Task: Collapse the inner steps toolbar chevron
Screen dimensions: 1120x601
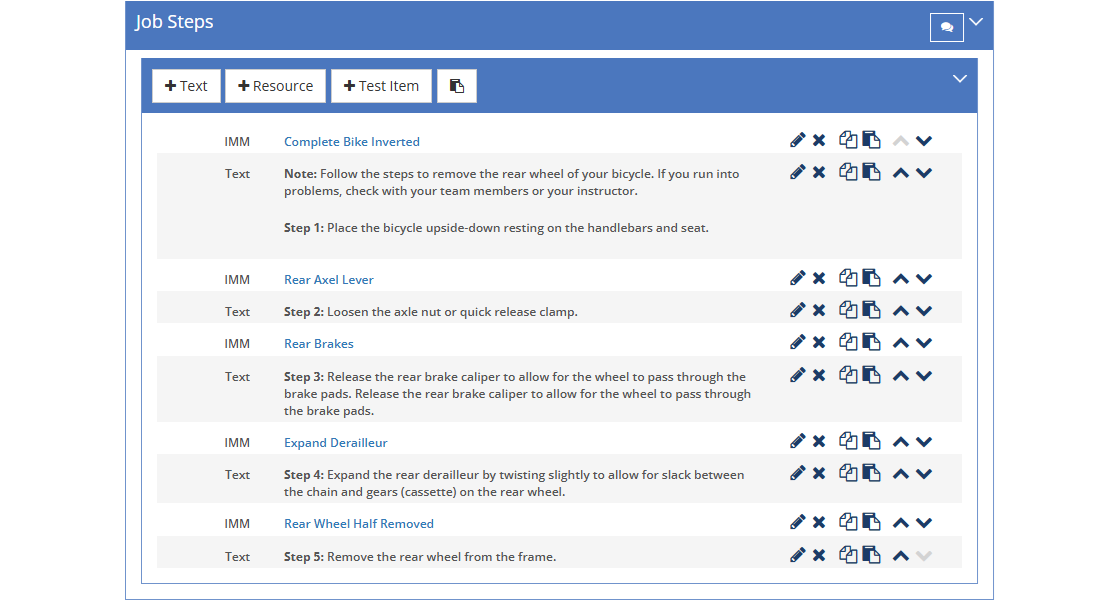Action: coord(960,79)
